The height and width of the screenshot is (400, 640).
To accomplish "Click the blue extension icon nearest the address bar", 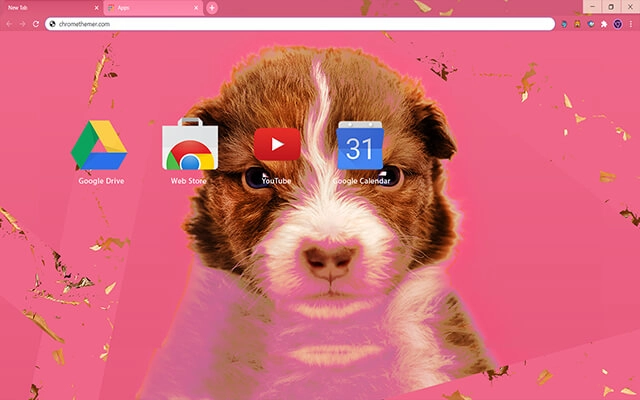I will pyautogui.click(x=564, y=24).
